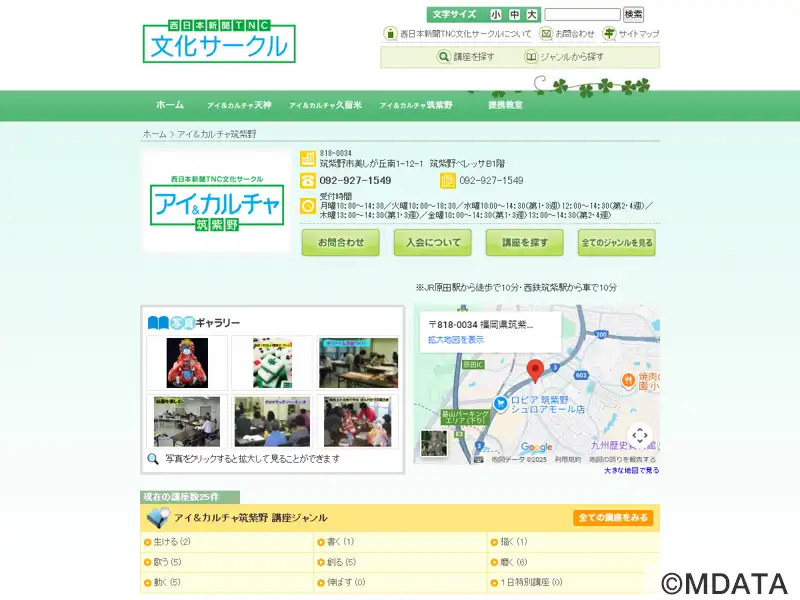Click the envelope icon beside お問合わせ
This screenshot has height=600, width=800.
coord(546,34)
